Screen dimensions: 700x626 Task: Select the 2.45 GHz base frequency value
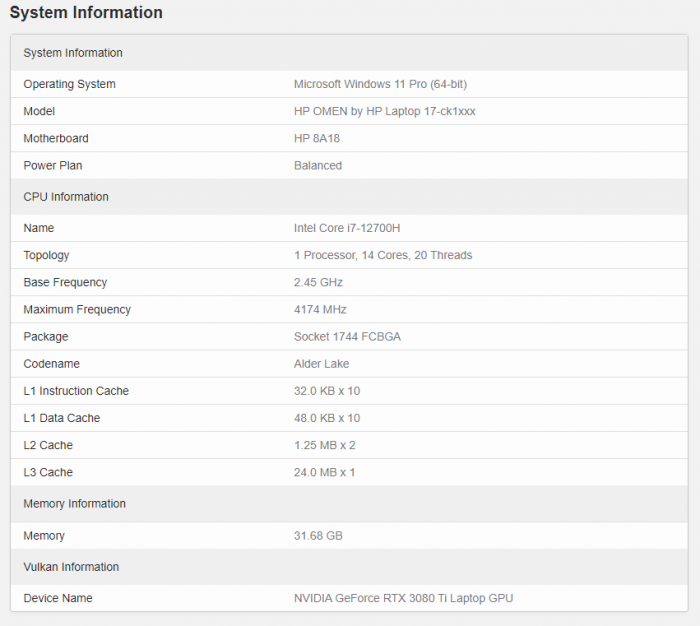point(320,282)
